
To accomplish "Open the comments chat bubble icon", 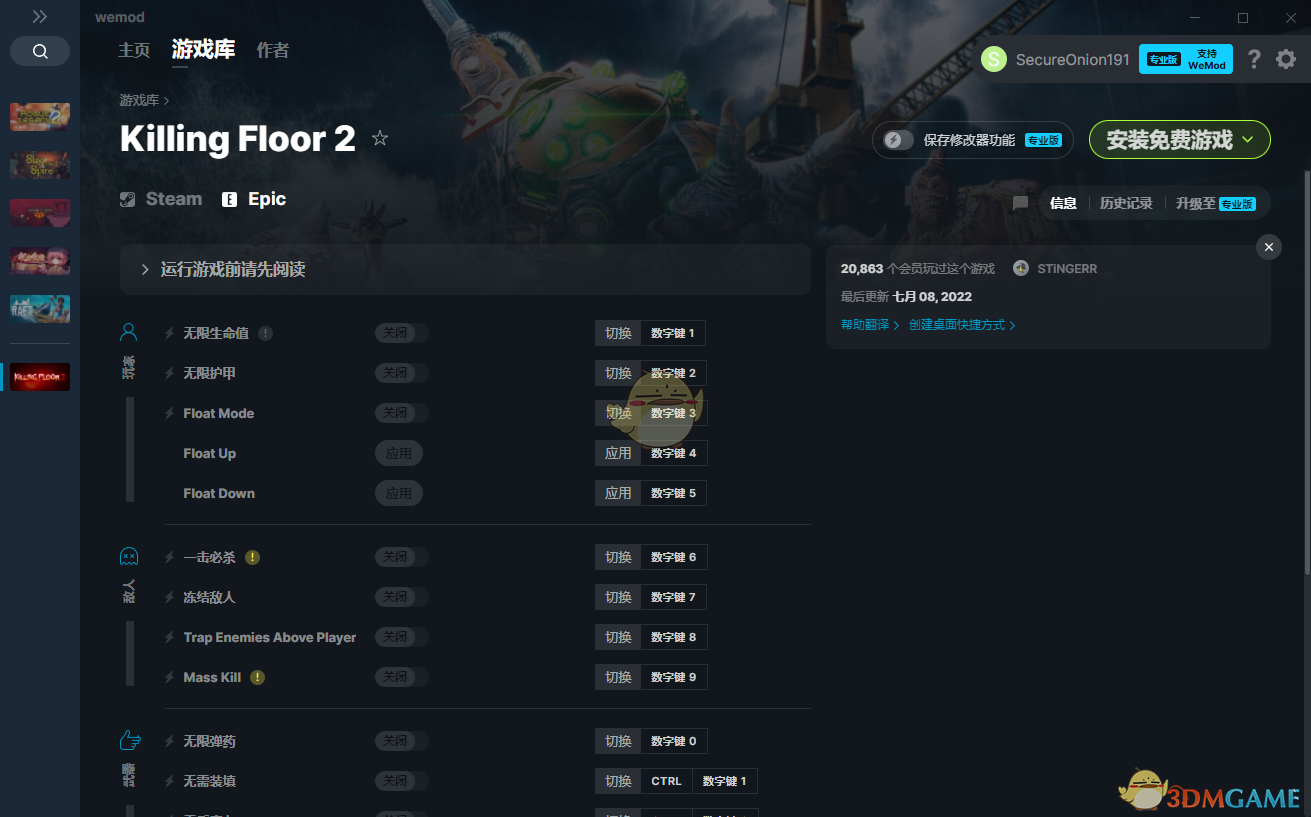I will coord(1020,203).
